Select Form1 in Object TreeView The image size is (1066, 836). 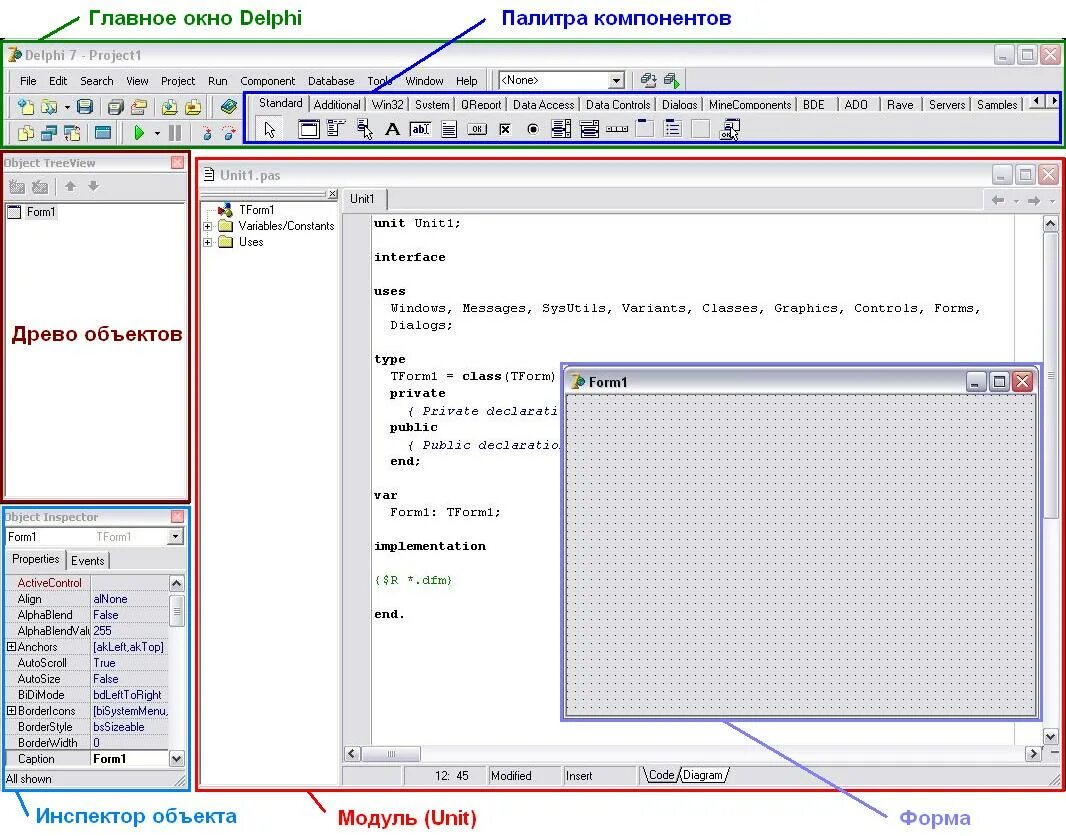41,212
